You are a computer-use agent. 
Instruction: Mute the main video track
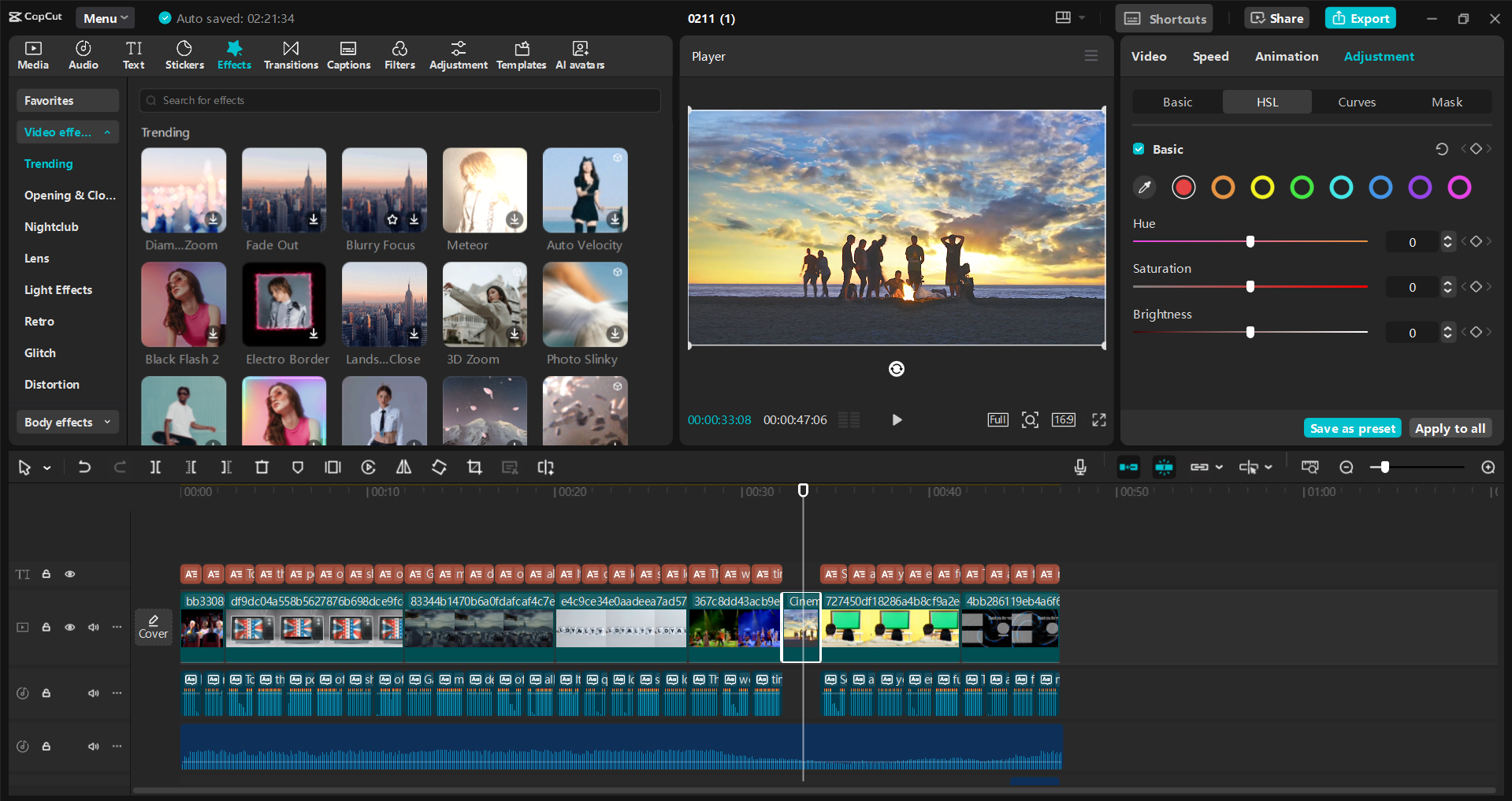point(94,628)
